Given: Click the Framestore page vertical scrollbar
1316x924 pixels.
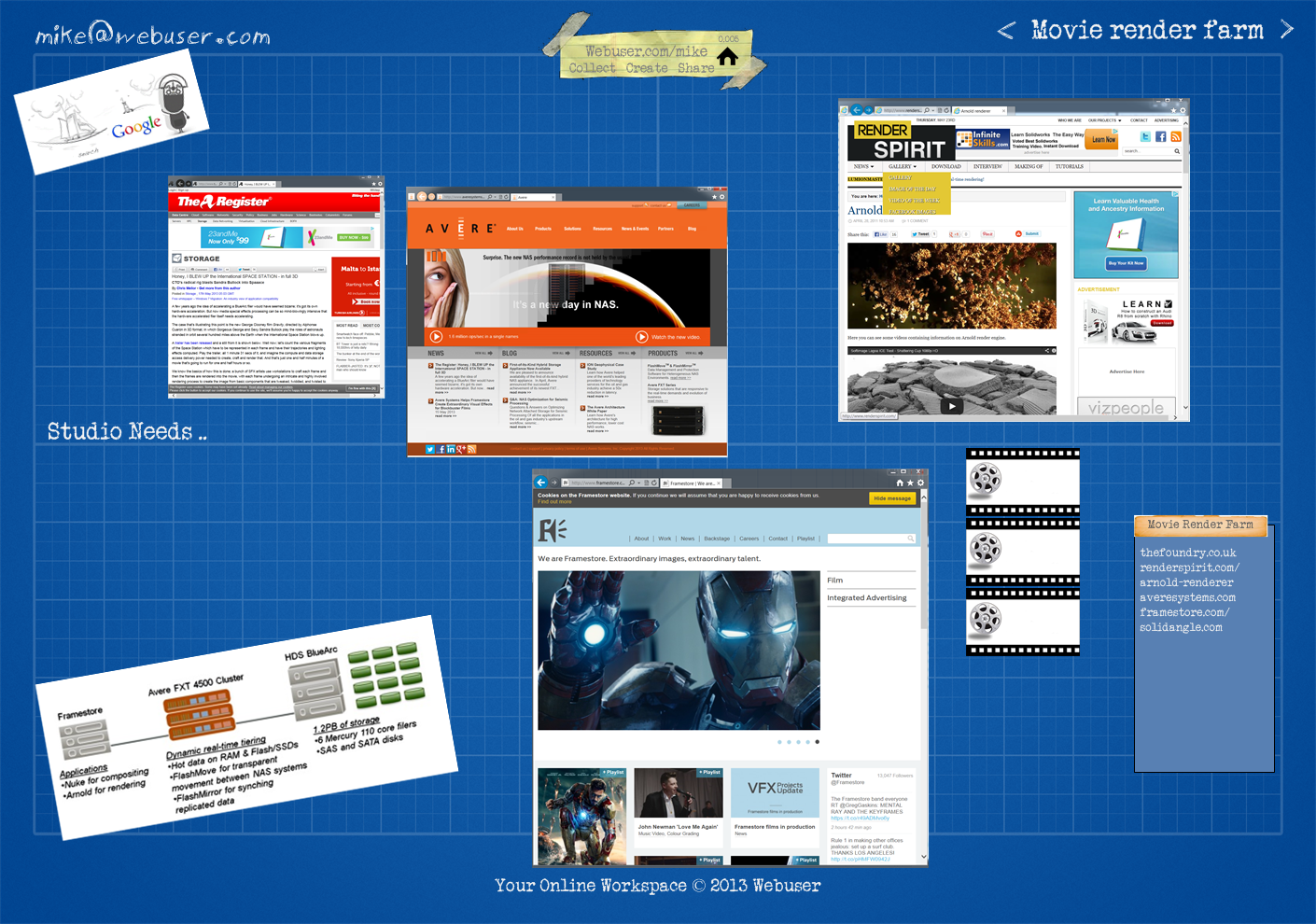Looking at the screenshot, I should [x=924, y=677].
